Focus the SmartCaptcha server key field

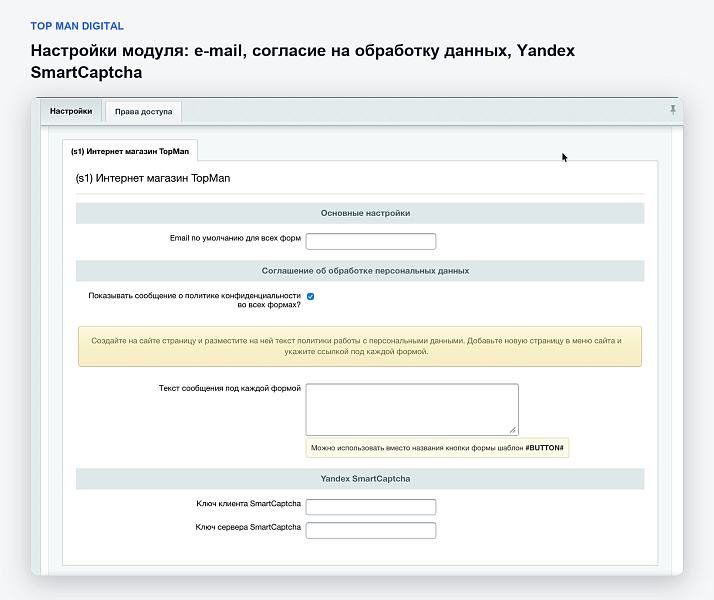(371, 530)
